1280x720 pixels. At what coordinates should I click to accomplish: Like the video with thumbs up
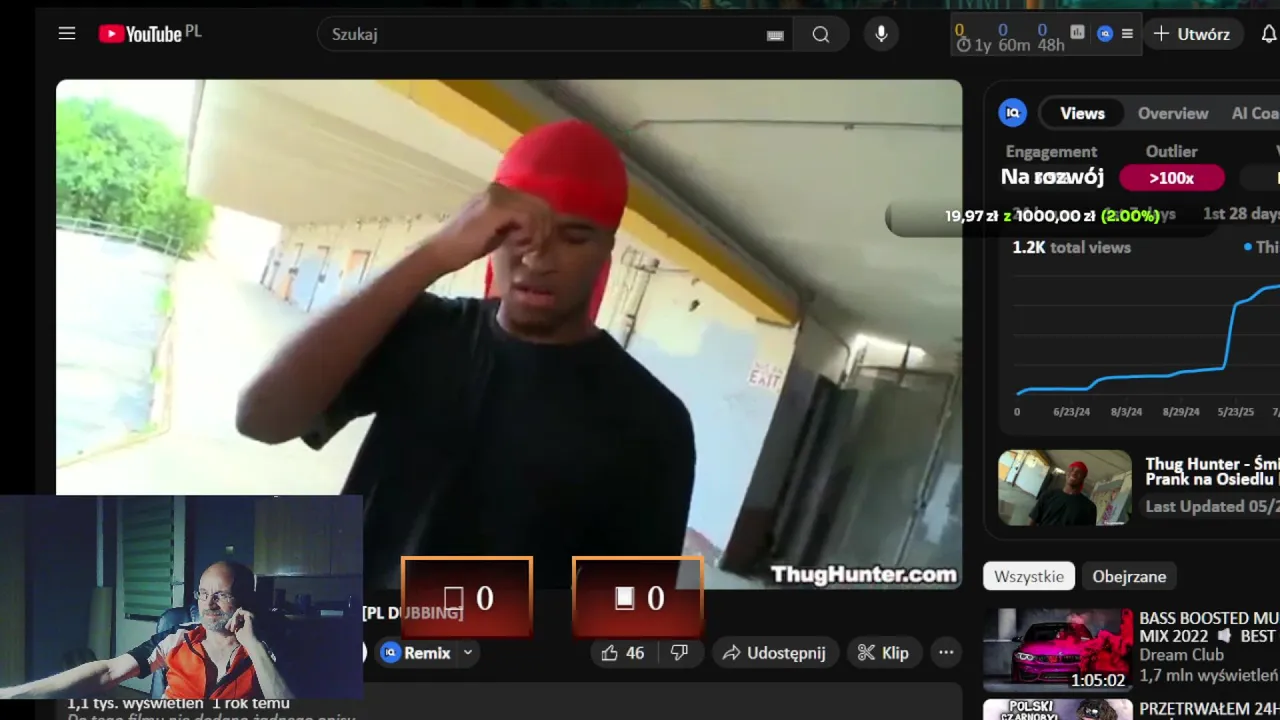pyautogui.click(x=622, y=653)
